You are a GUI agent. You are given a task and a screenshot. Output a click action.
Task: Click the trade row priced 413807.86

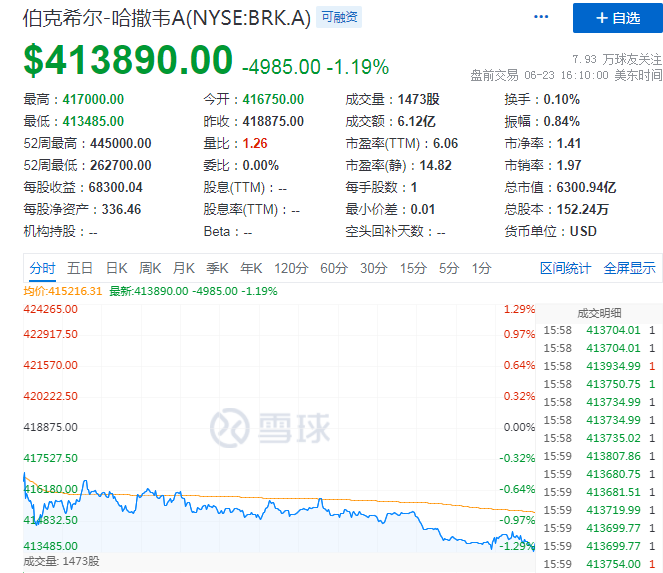point(599,456)
